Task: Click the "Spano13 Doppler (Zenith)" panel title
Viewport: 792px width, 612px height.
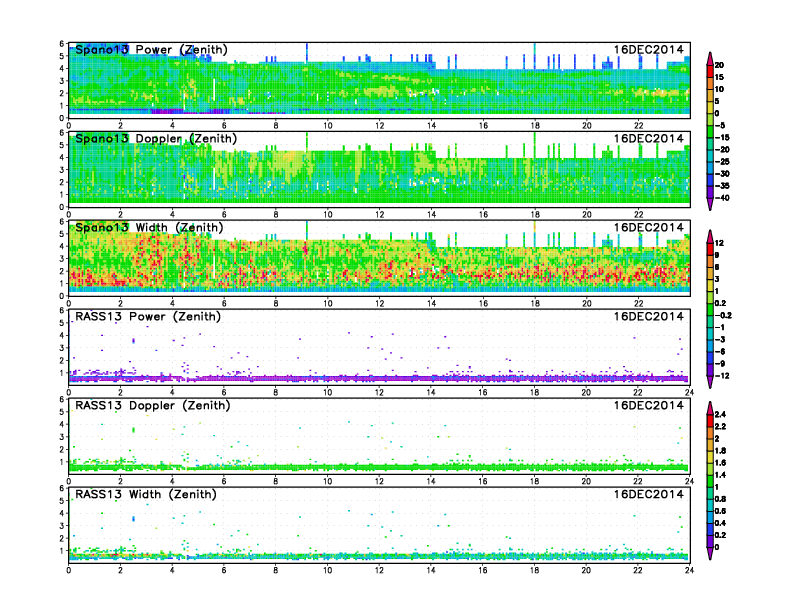Action: [x=156, y=139]
